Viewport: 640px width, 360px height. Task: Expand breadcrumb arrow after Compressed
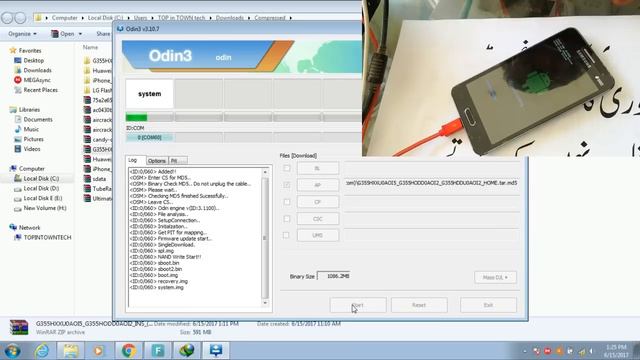pyautogui.click(x=291, y=18)
